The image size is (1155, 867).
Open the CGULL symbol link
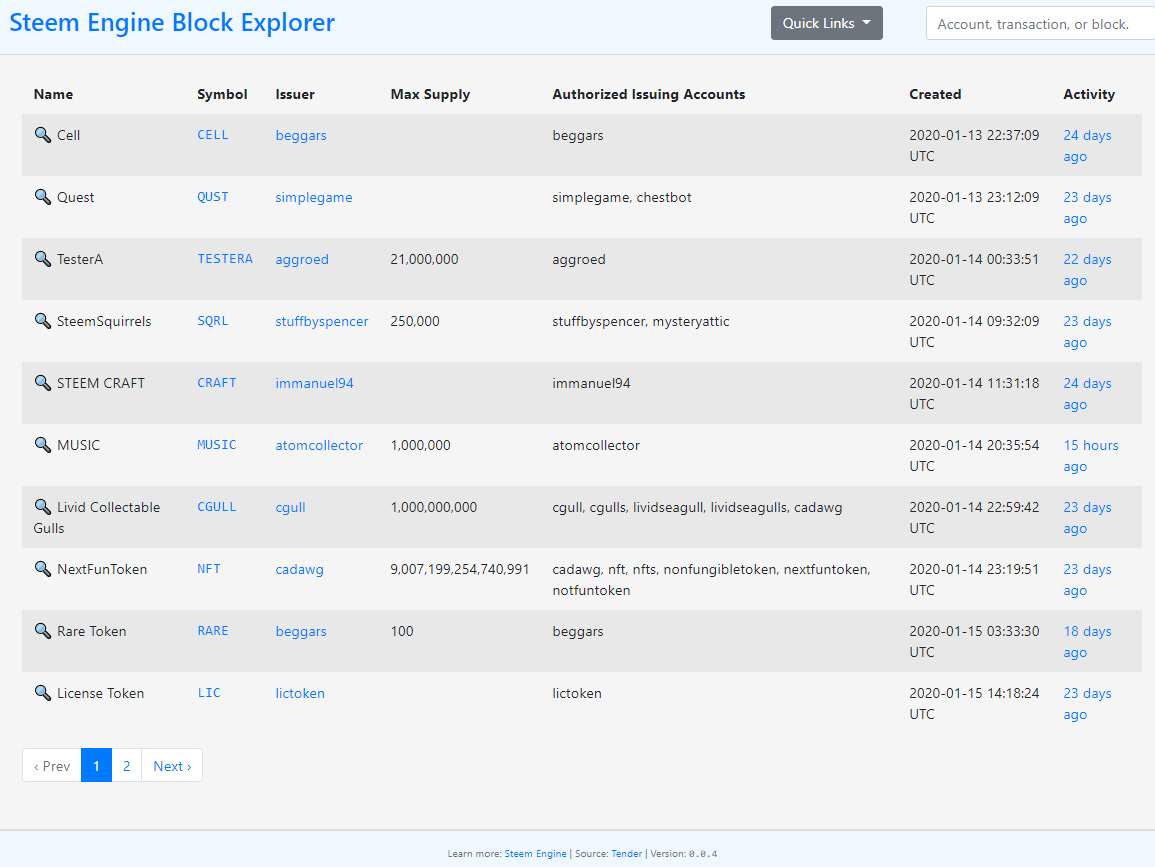click(217, 506)
